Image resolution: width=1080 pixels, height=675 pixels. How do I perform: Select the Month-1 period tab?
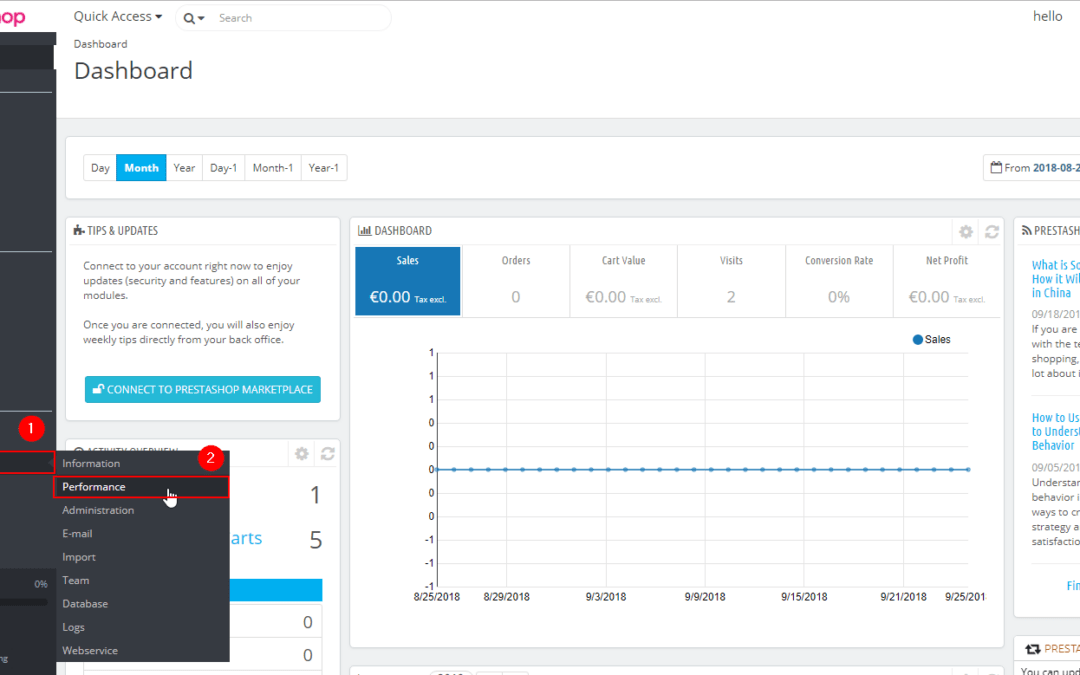pos(273,167)
